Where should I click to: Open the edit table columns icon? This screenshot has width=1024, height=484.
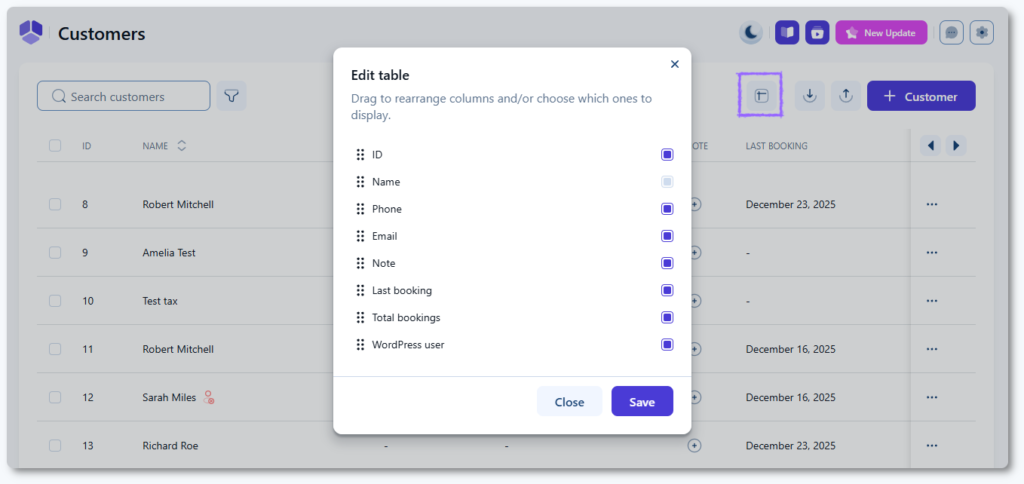click(760, 96)
